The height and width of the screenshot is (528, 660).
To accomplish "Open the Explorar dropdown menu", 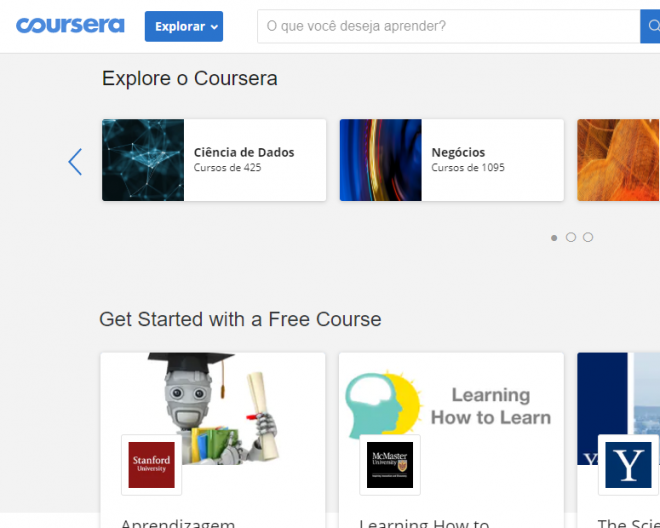I will coord(184,27).
